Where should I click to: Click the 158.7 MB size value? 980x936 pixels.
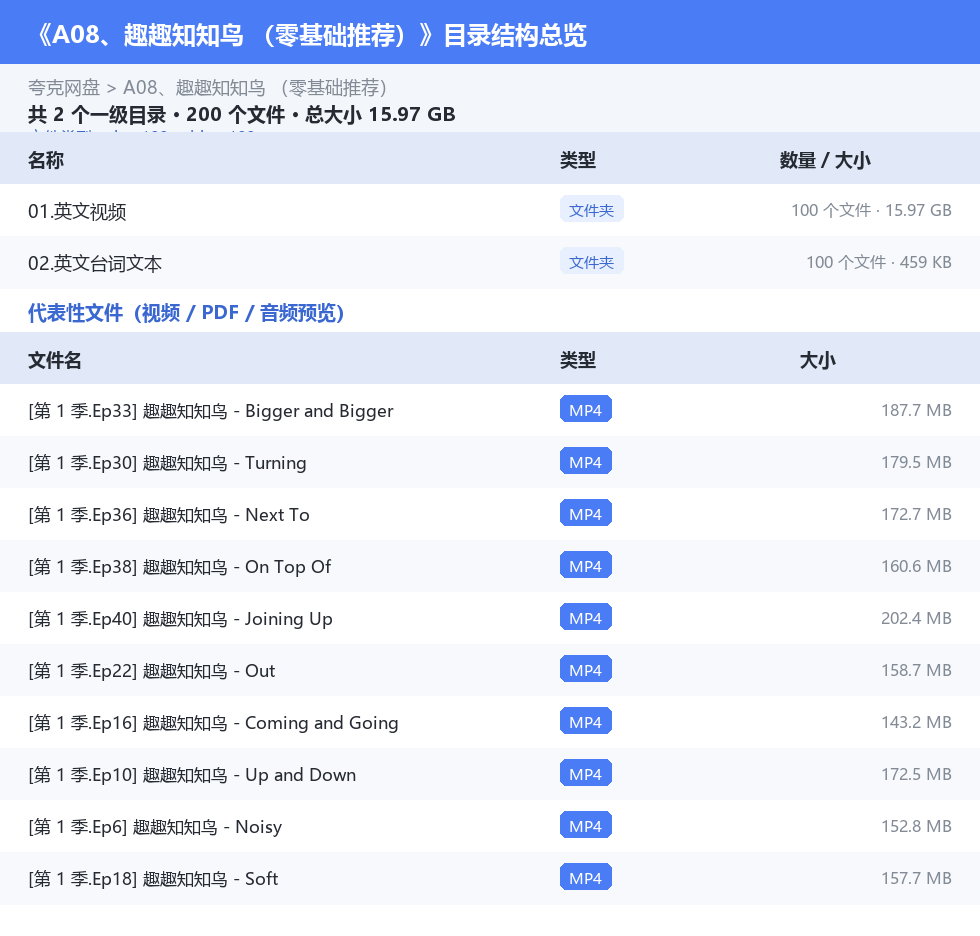click(916, 670)
